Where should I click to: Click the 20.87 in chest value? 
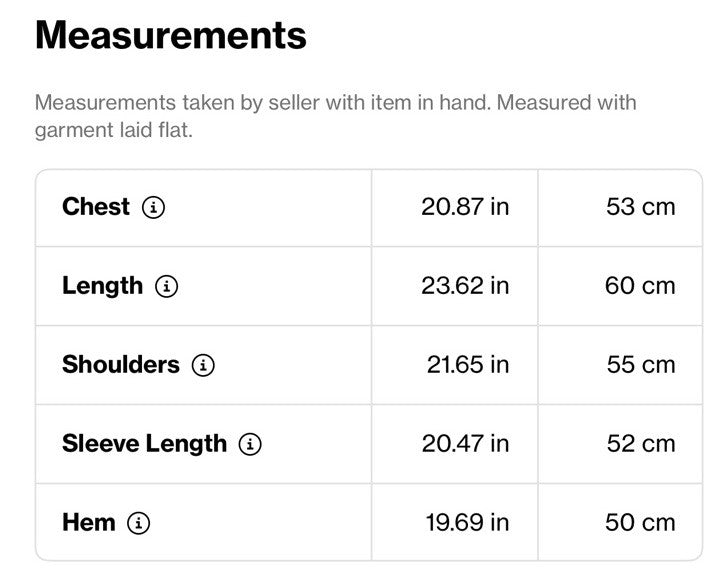click(x=465, y=207)
